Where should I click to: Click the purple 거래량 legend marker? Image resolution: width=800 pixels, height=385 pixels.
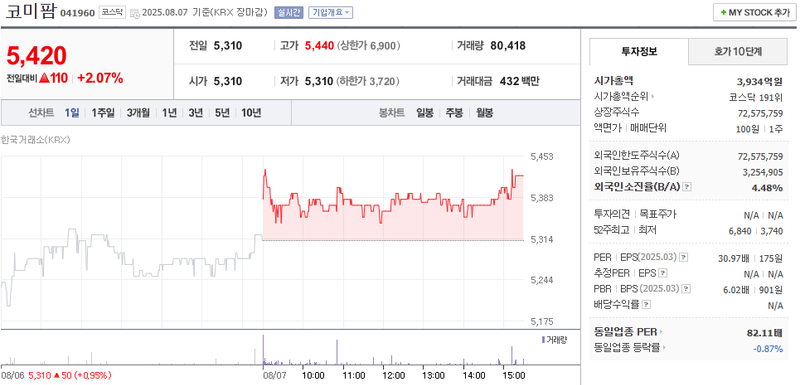tap(543, 339)
